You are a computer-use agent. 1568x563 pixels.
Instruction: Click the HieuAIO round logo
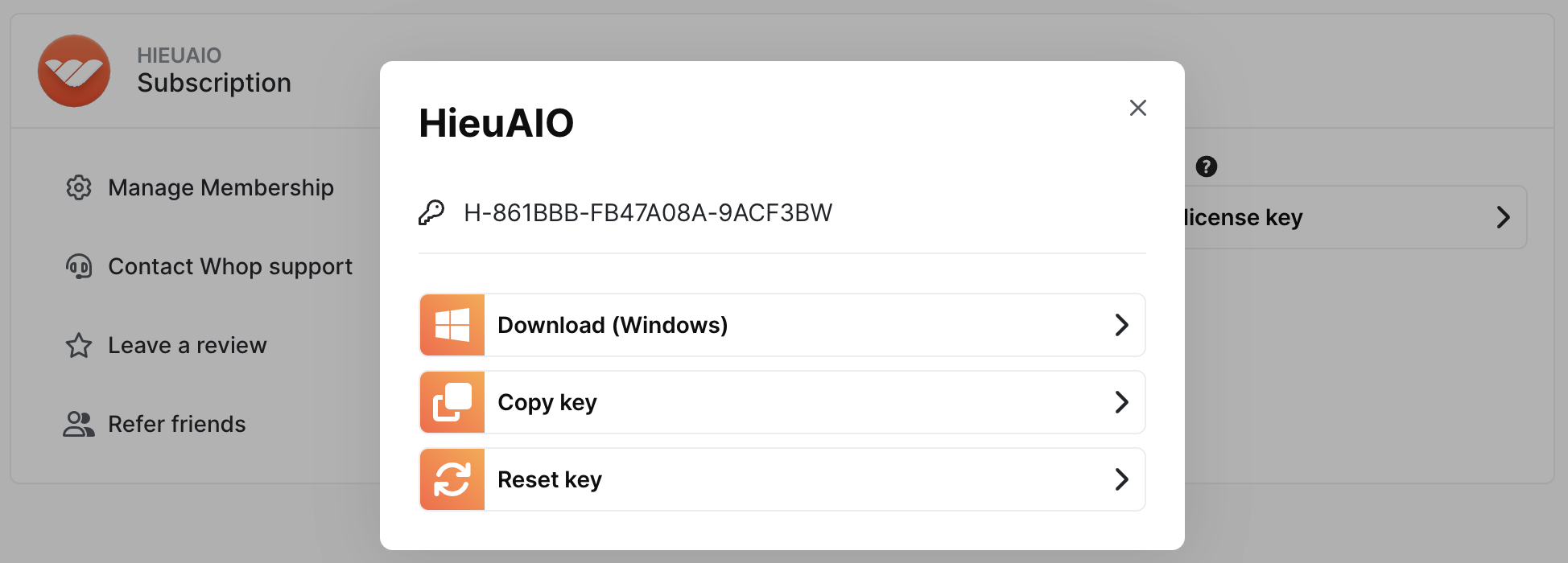tap(74, 71)
